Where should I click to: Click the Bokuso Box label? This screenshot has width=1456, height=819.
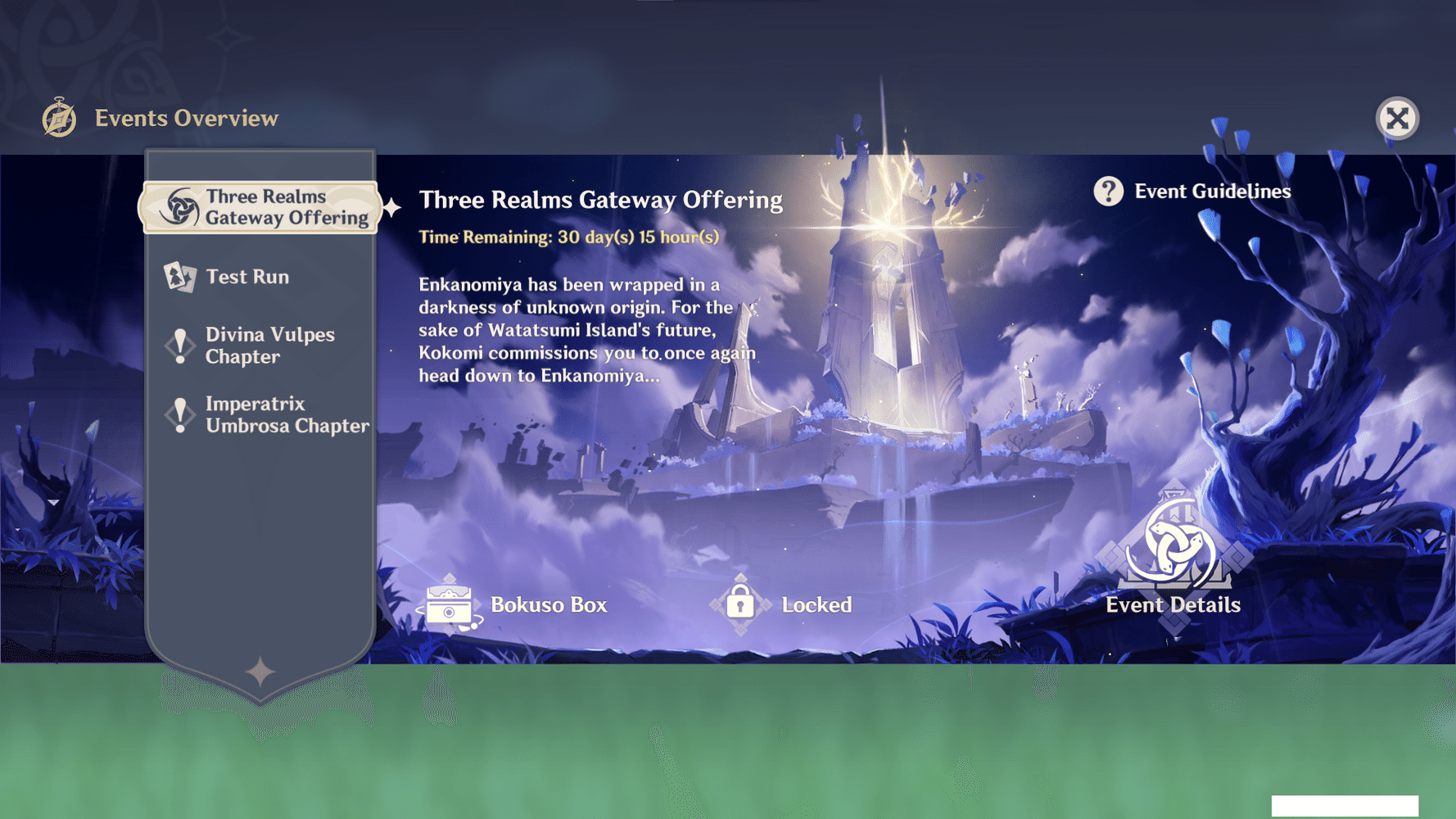[x=549, y=605]
